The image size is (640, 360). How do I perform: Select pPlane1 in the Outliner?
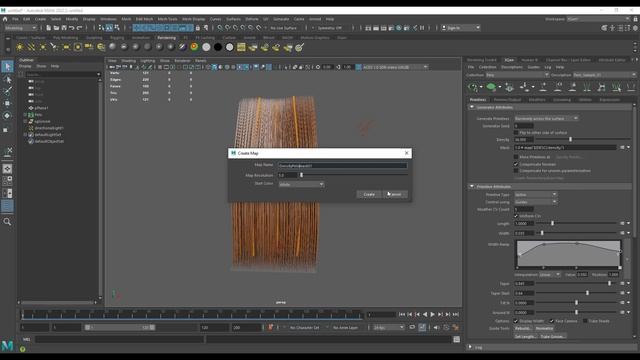tap(41, 108)
